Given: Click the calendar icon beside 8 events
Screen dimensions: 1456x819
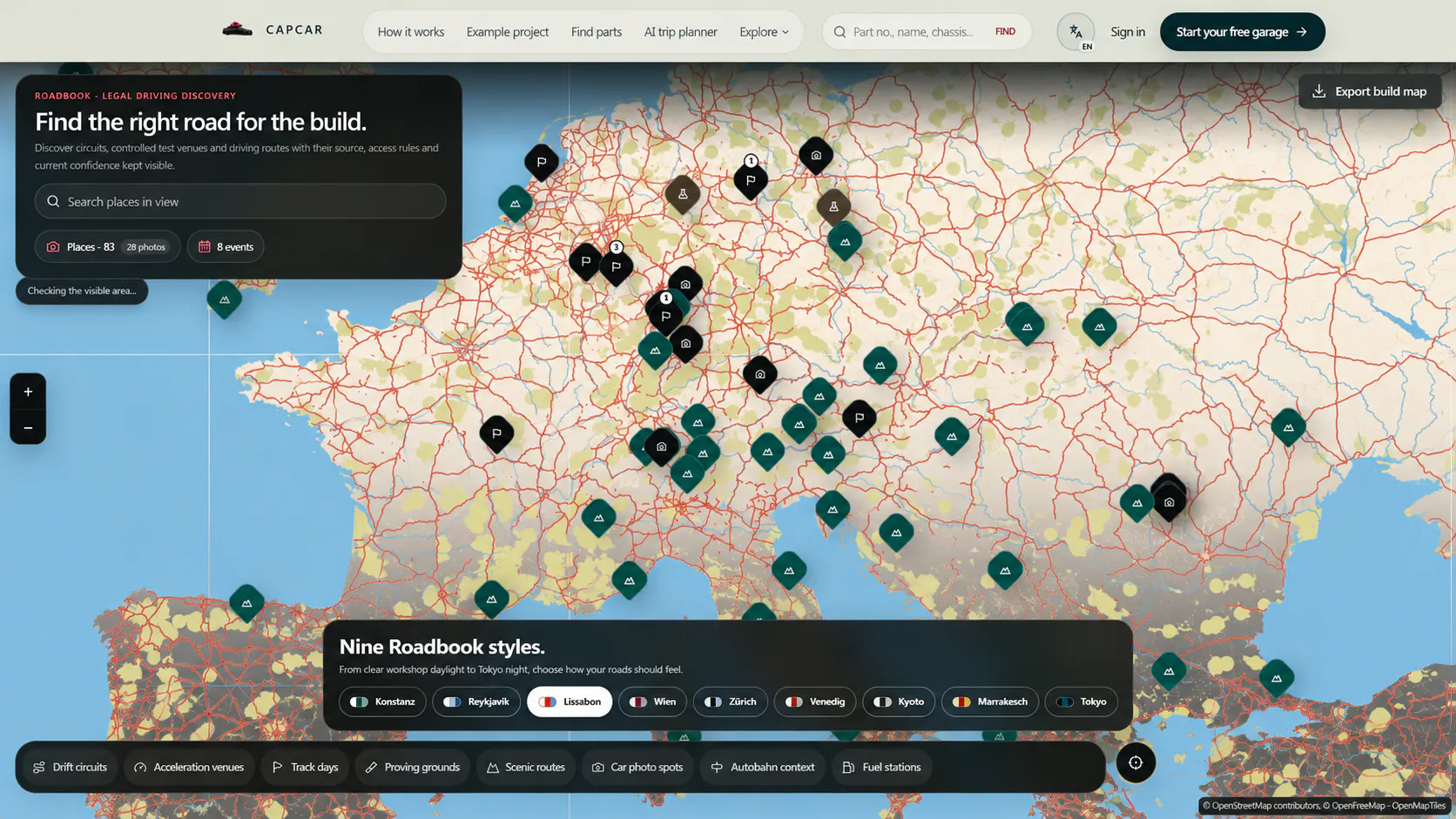Looking at the screenshot, I should (205, 246).
